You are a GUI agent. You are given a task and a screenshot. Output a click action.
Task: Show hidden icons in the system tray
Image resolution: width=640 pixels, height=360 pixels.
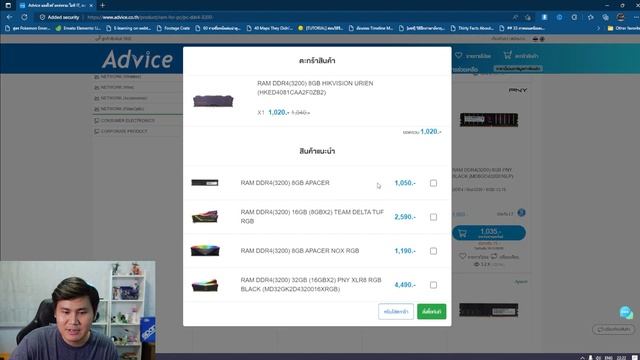(582, 357)
